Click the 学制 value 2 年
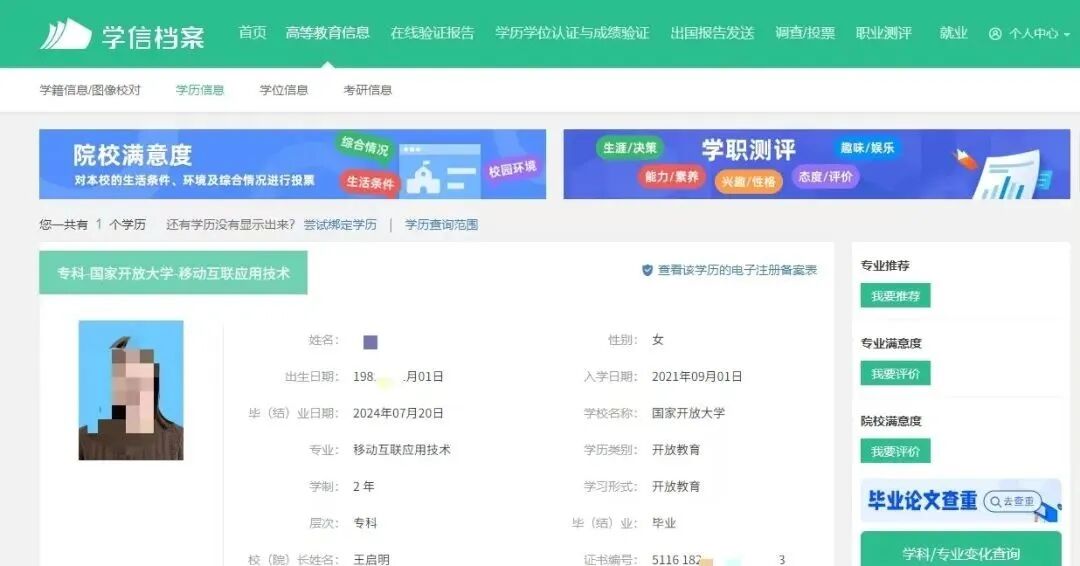Image resolution: width=1080 pixels, height=566 pixels. pyautogui.click(x=364, y=486)
